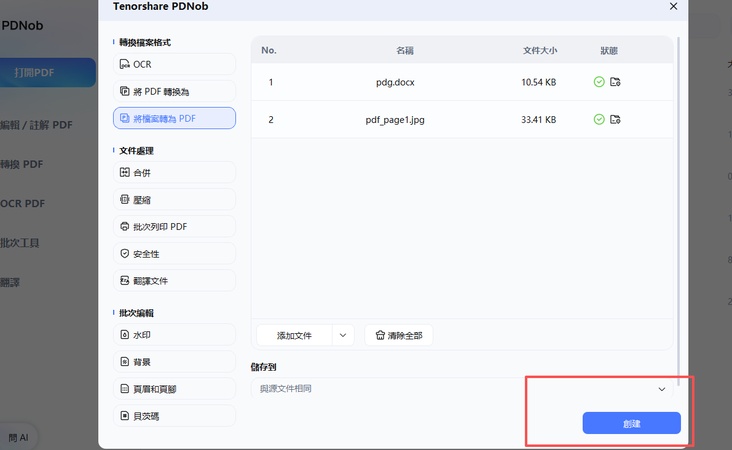Viewport: 732px width, 450px height.
Task: Select 批次工具 in main window sidebar
Action: coord(20,243)
